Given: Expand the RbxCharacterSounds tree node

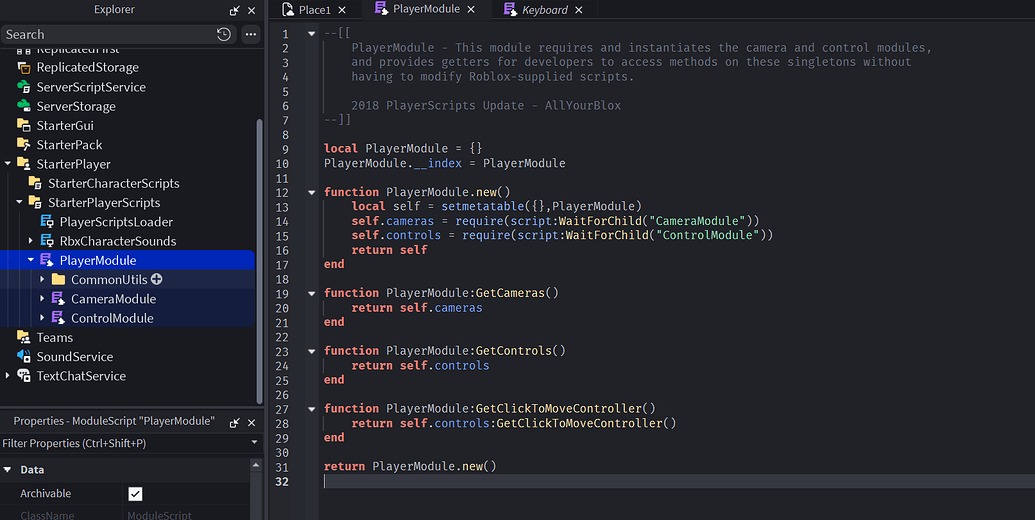Looking at the screenshot, I should point(30,241).
